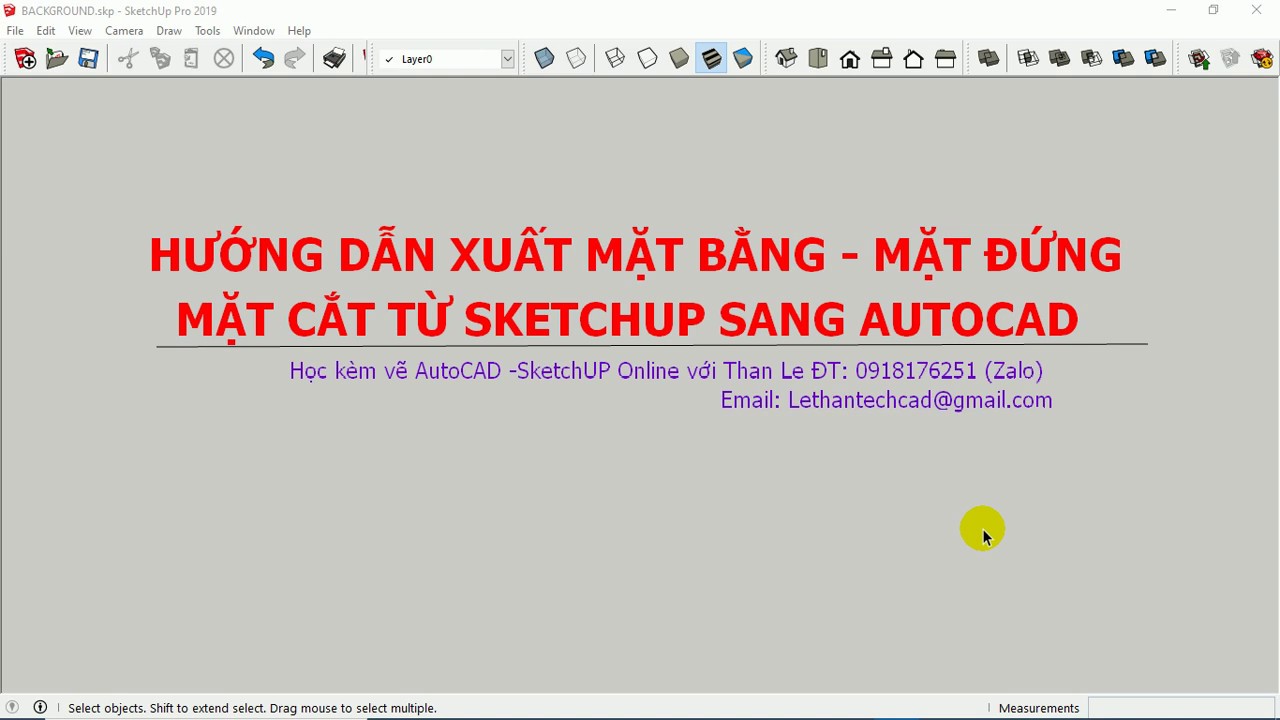
Task: Open a file with the folder icon
Action: coord(57,59)
